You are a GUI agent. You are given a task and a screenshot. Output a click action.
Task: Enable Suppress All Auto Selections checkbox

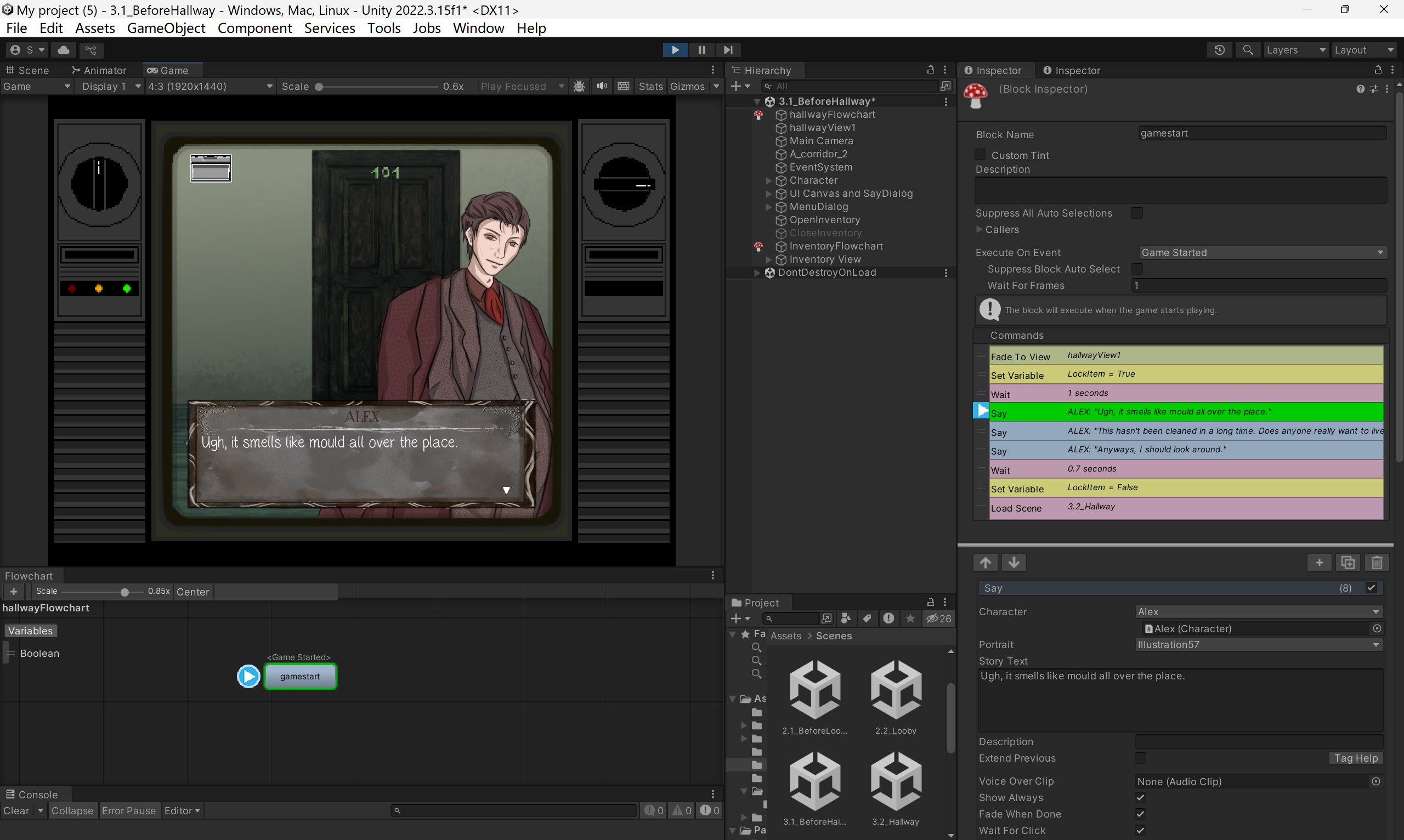coord(1137,213)
